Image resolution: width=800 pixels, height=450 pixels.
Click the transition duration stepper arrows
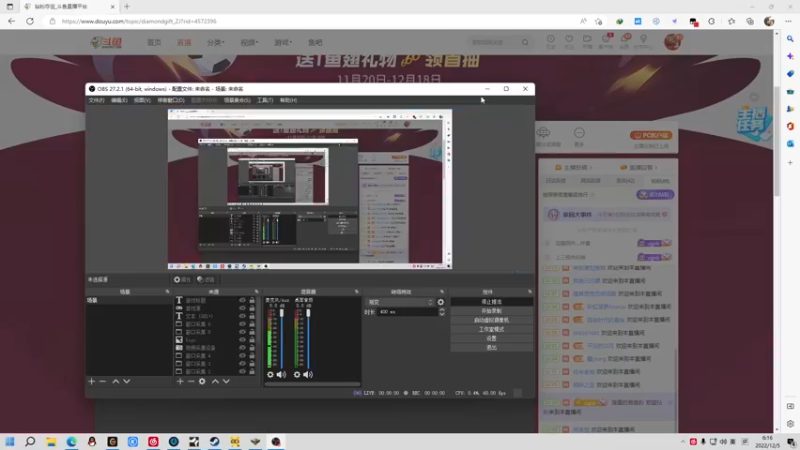point(442,312)
